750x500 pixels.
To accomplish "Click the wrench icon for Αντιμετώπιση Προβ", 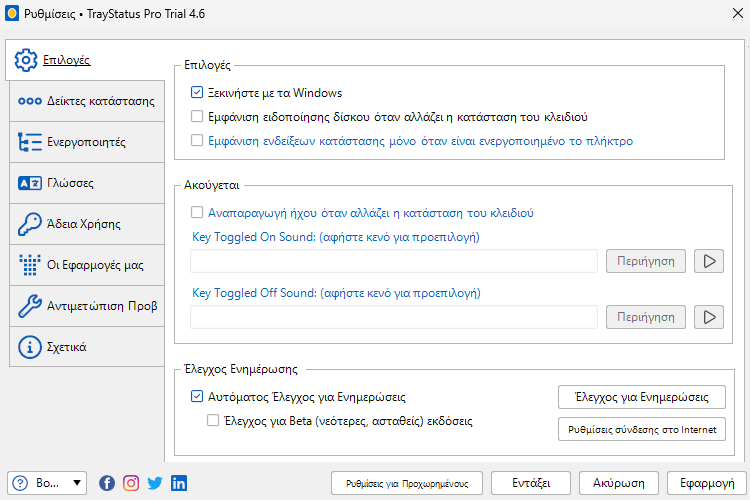I will [30, 306].
